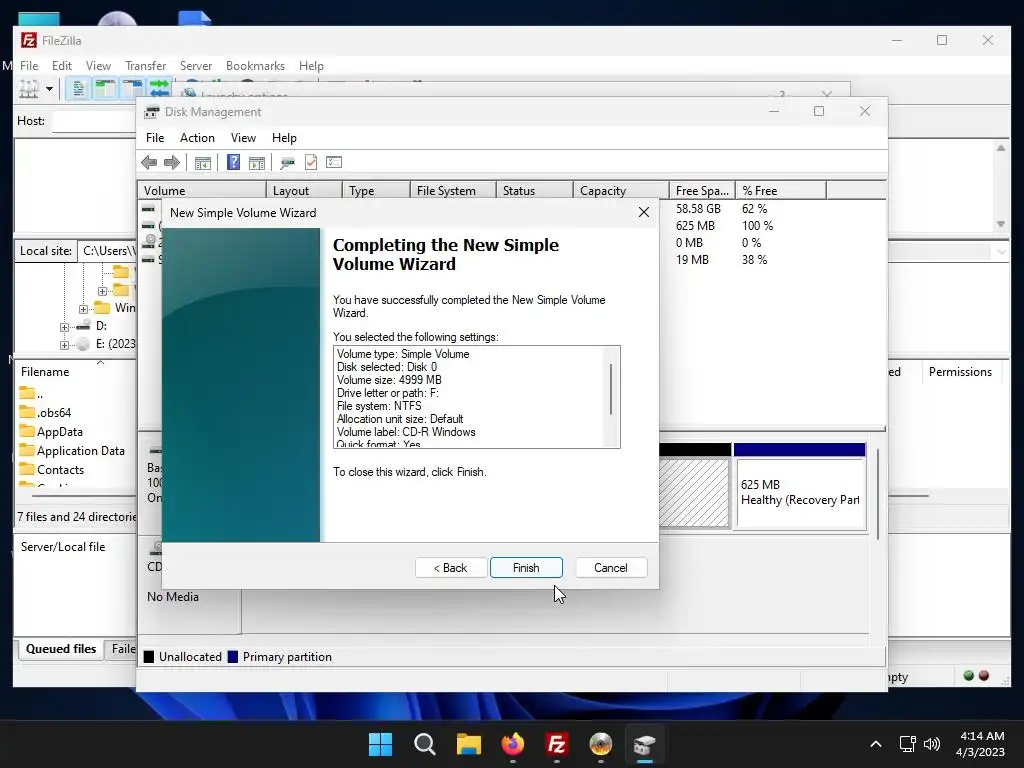Viewport: 1024px width, 768px height.
Task: Open network status tray icon
Action: (x=907, y=744)
